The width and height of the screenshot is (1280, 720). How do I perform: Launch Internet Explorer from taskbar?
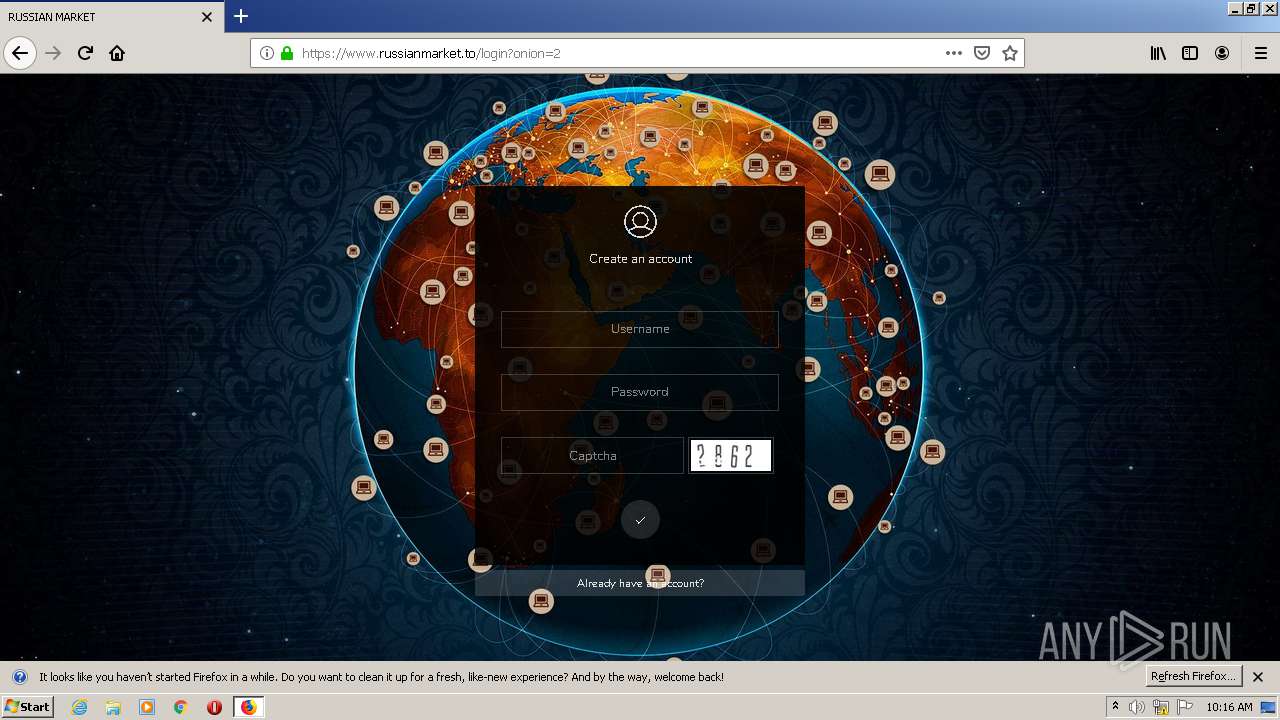point(80,707)
